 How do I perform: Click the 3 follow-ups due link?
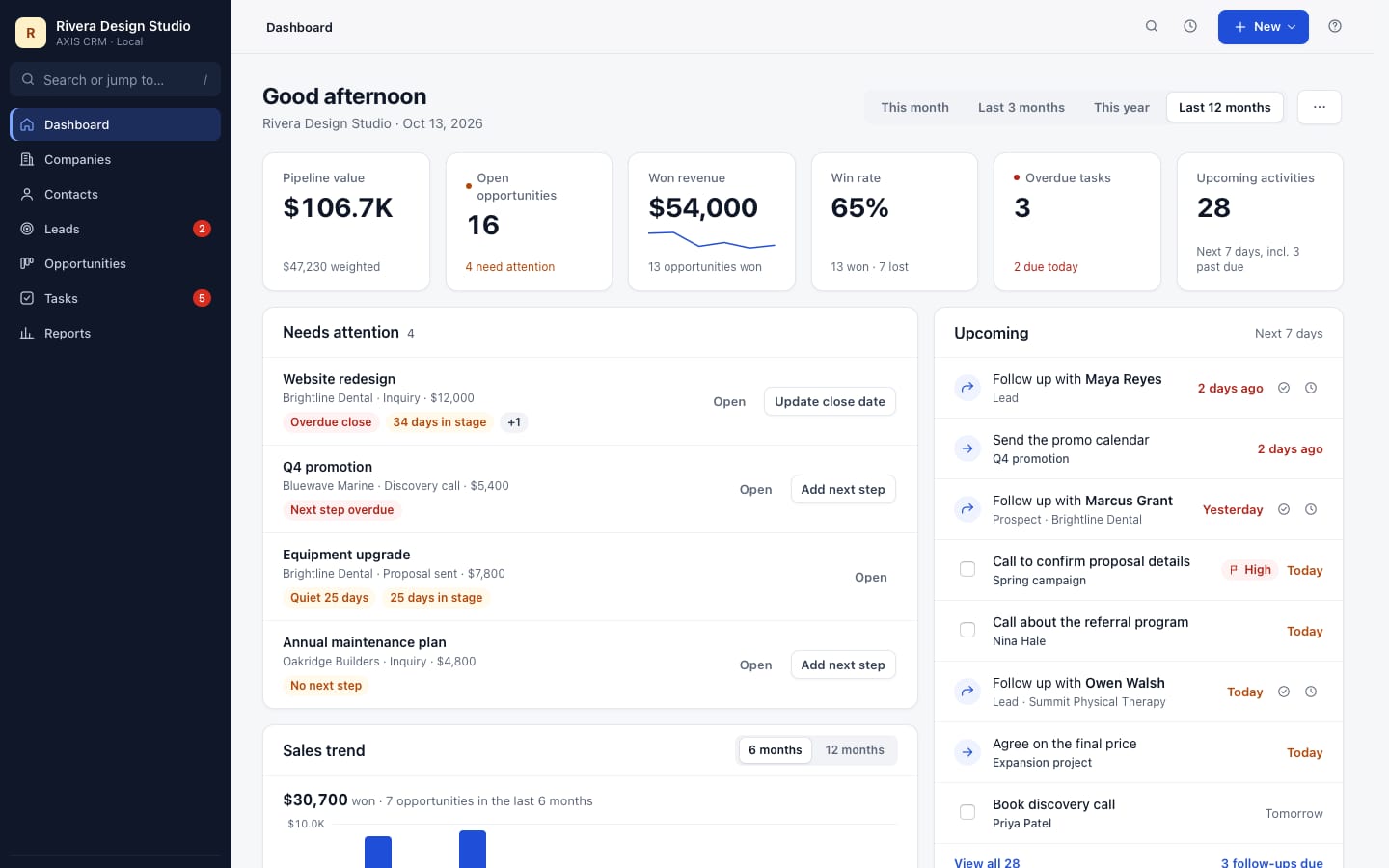point(1272,862)
